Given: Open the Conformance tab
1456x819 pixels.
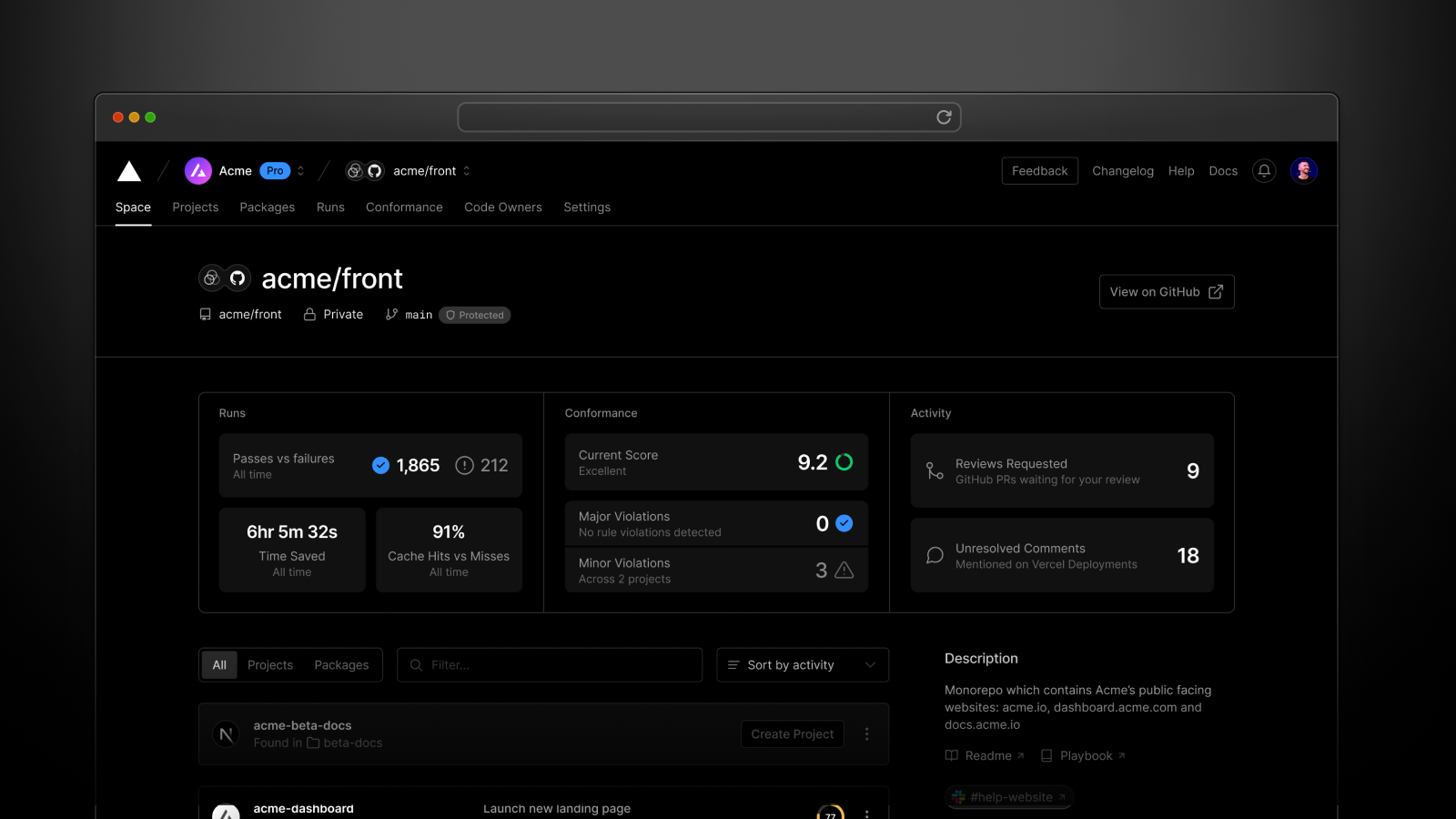Looking at the screenshot, I should tap(404, 207).
